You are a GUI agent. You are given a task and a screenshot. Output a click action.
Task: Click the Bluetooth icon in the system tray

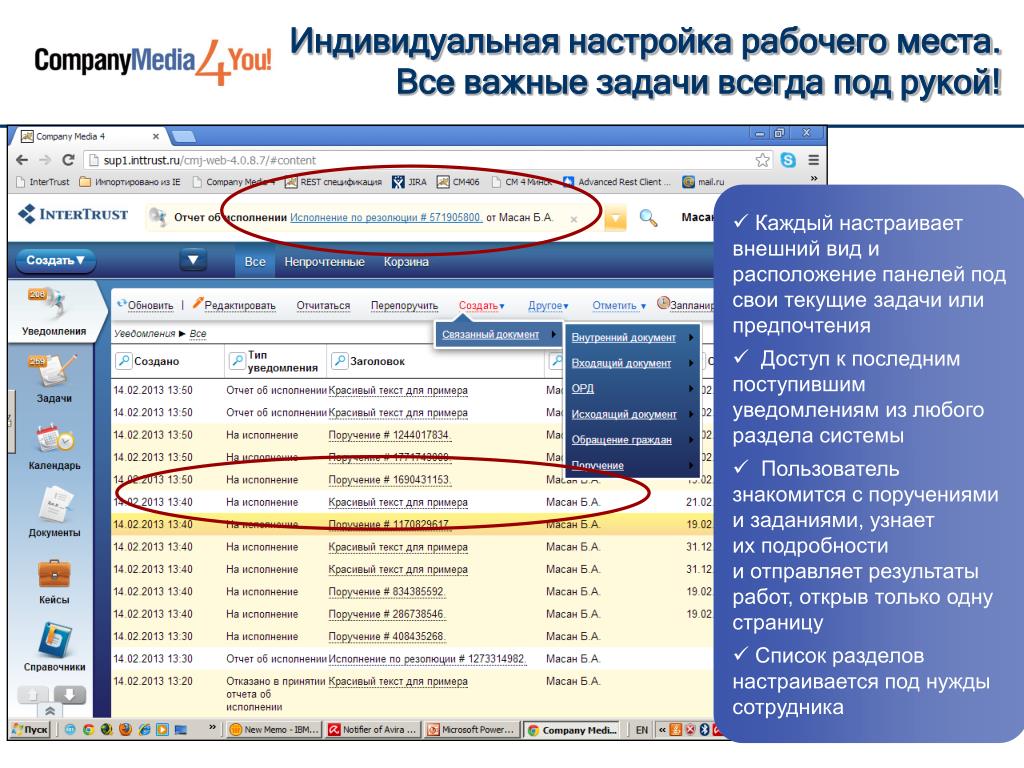pos(704,729)
